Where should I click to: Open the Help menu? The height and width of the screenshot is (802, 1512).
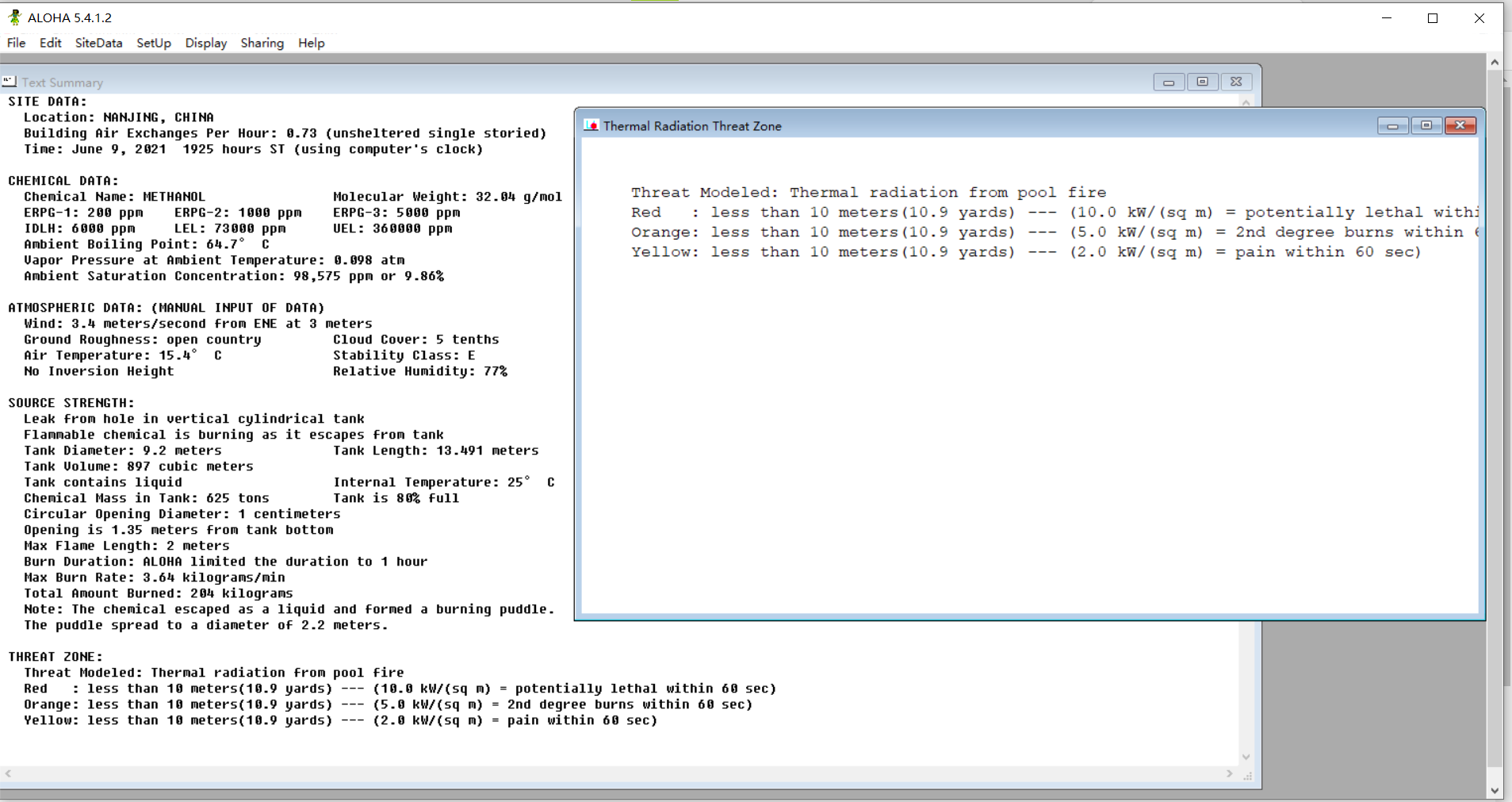(312, 43)
